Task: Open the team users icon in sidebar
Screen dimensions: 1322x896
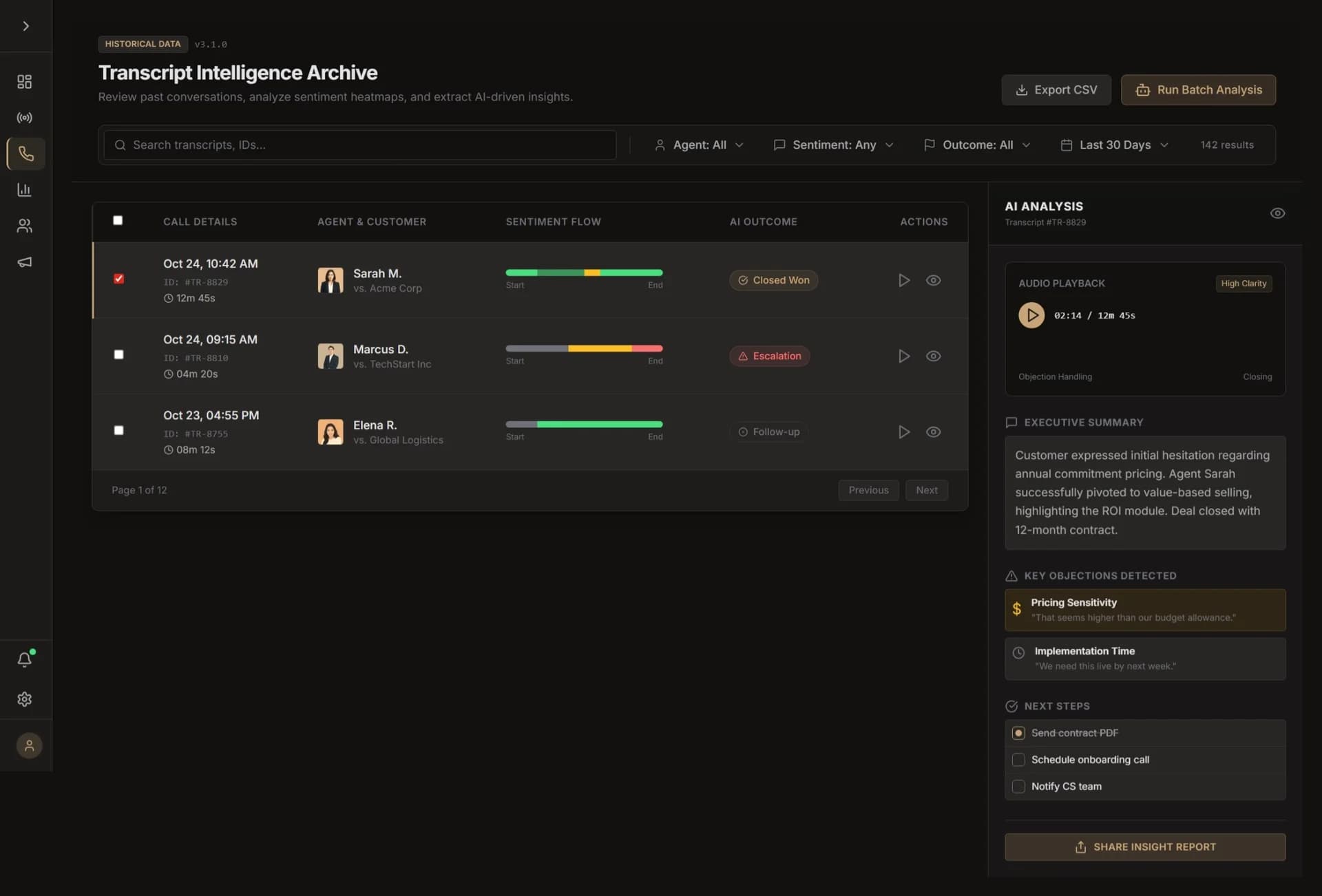Action: point(25,226)
